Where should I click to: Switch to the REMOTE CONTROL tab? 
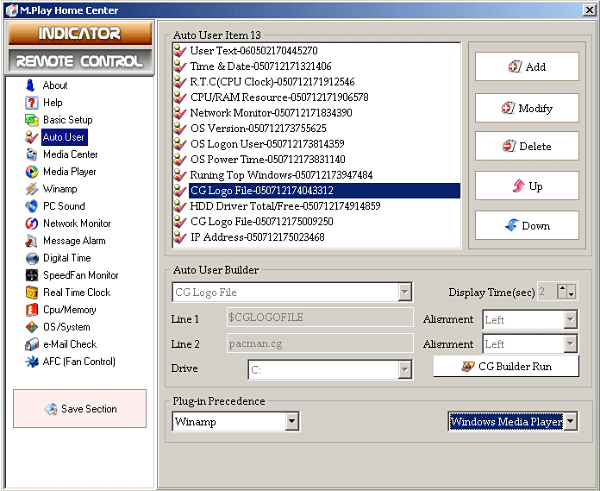(80, 61)
